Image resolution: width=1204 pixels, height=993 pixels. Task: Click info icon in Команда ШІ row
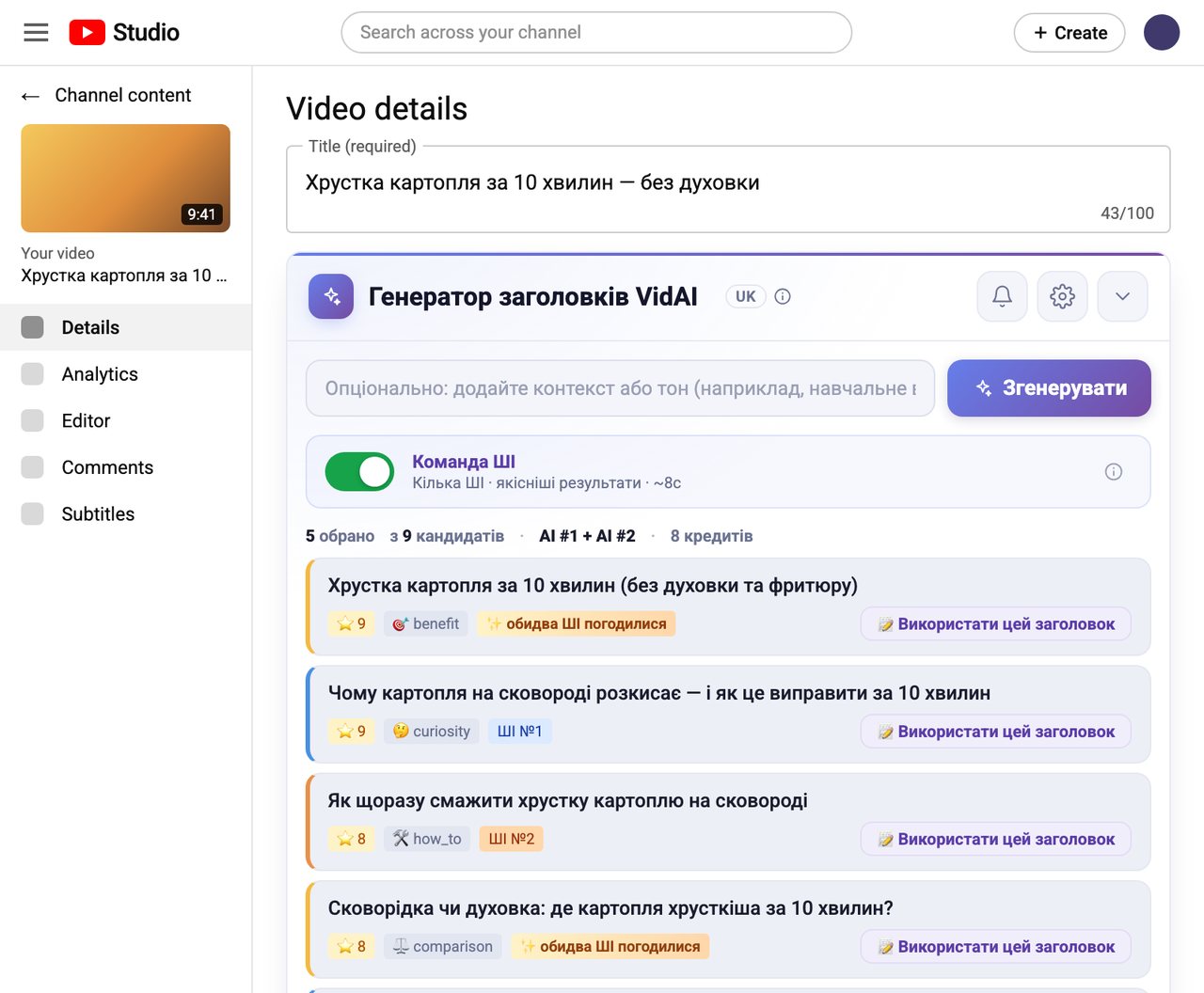(x=1114, y=472)
